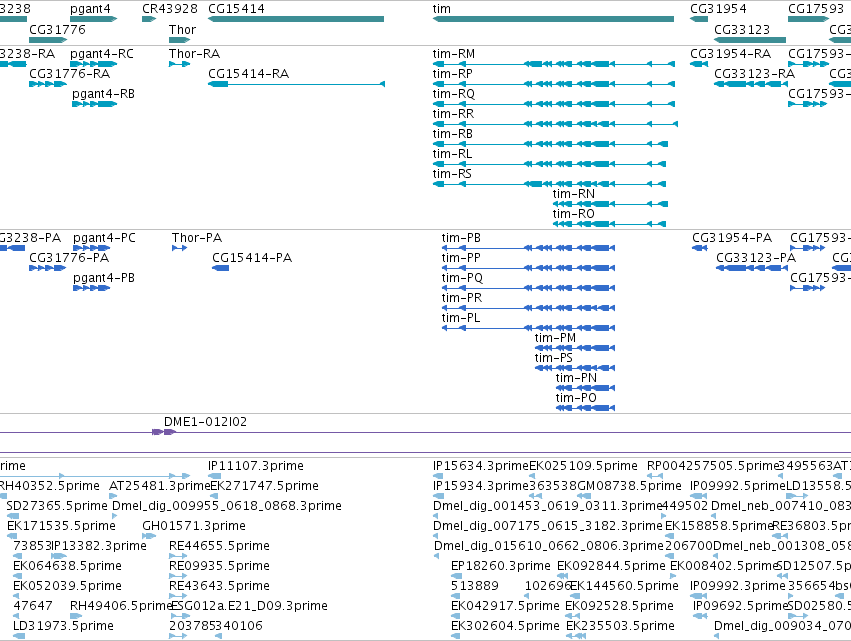Click the RE43643.5prime EST
851x641 pixels.
pos(178,596)
